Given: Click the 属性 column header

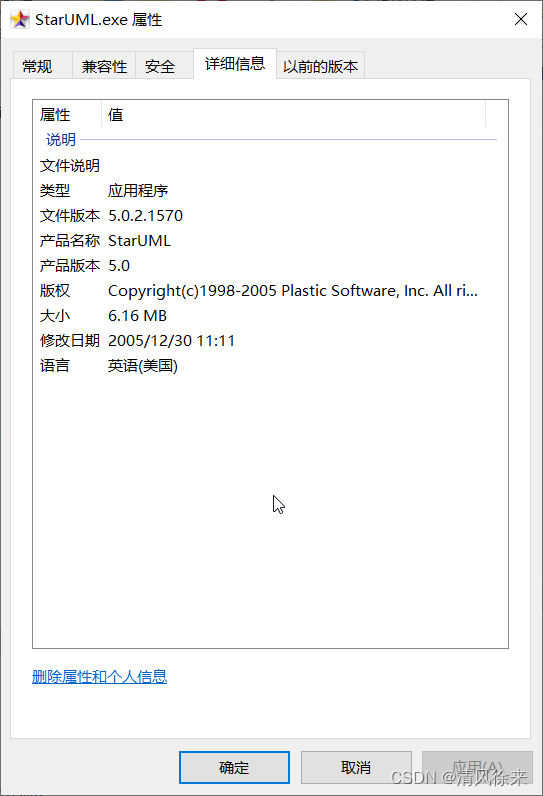Looking at the screenshot, I should 55,115.
